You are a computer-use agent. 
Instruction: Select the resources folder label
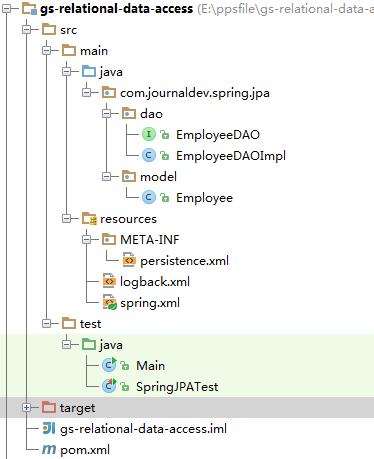coord(128,219)
